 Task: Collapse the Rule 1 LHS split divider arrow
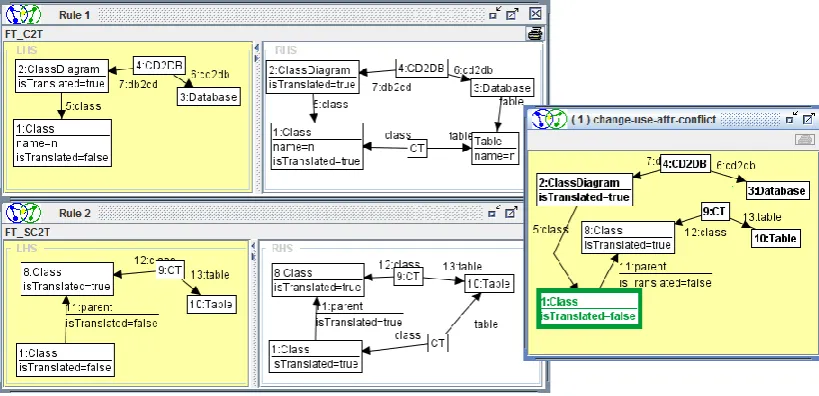256,48
